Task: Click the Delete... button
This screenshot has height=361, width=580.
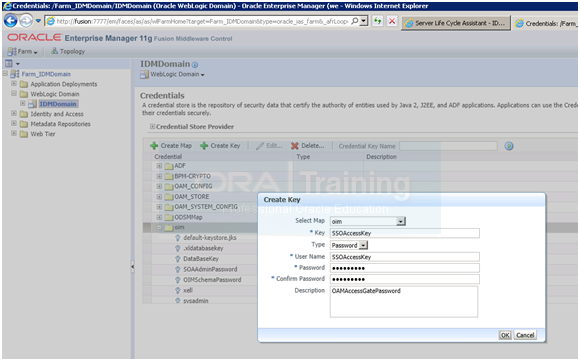Action: point(308,146)
